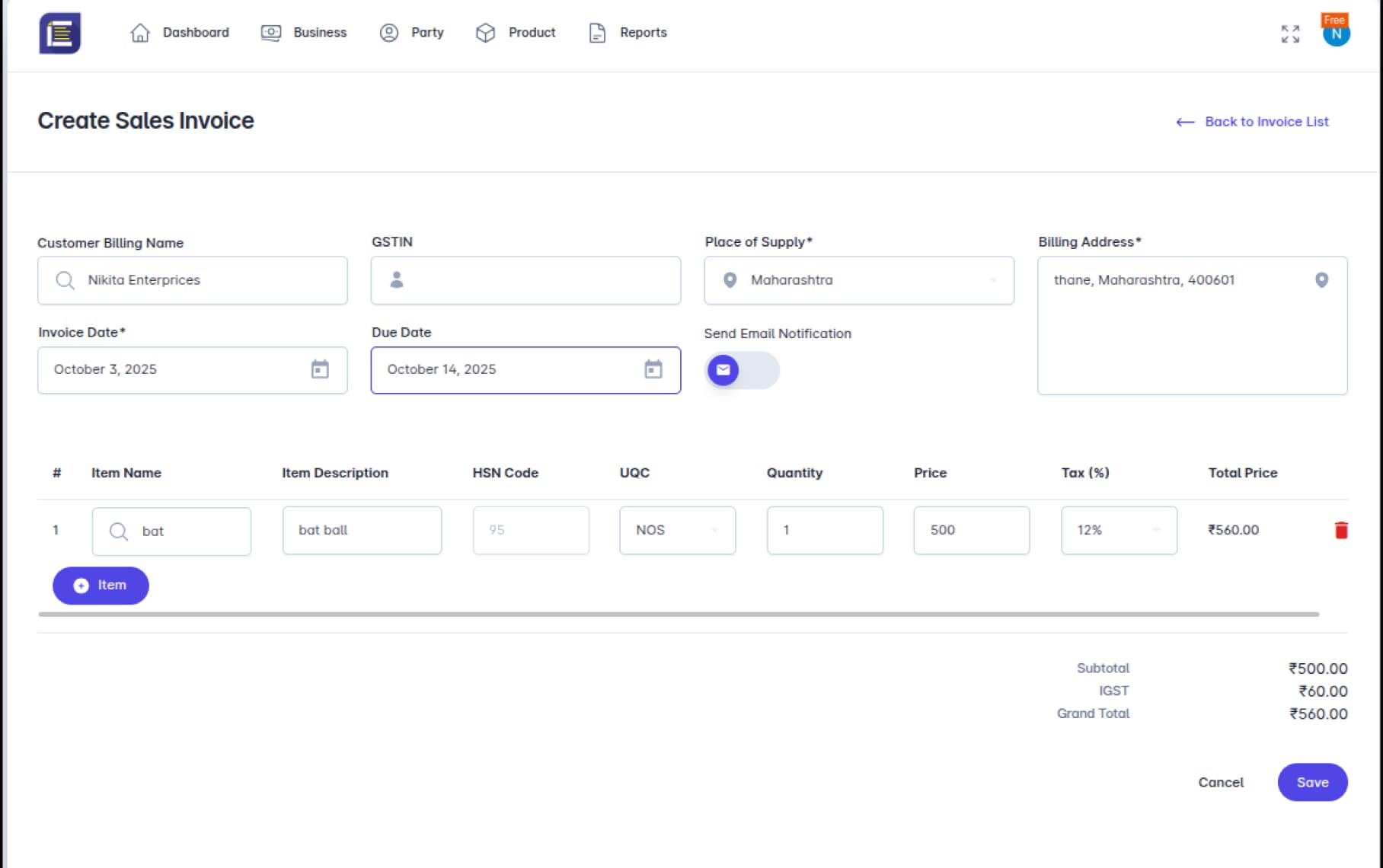The height and width of the screenshot is (868, 1383).
Task: Click the search icon in Item Name field
Action: (x=119, y=531)
